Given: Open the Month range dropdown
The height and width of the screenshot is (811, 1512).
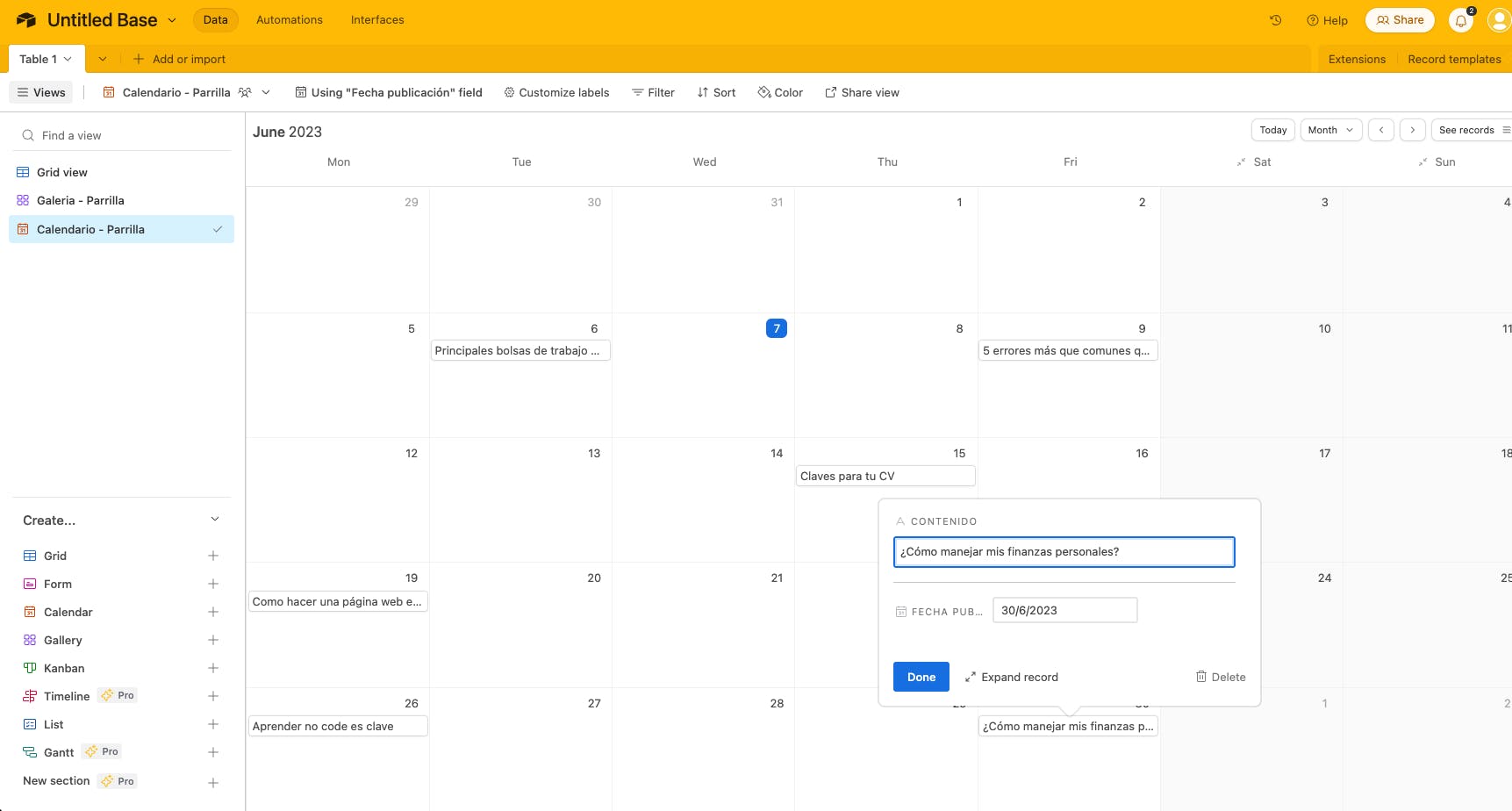Looking at the screenshot, I should tap(1331, 130).
